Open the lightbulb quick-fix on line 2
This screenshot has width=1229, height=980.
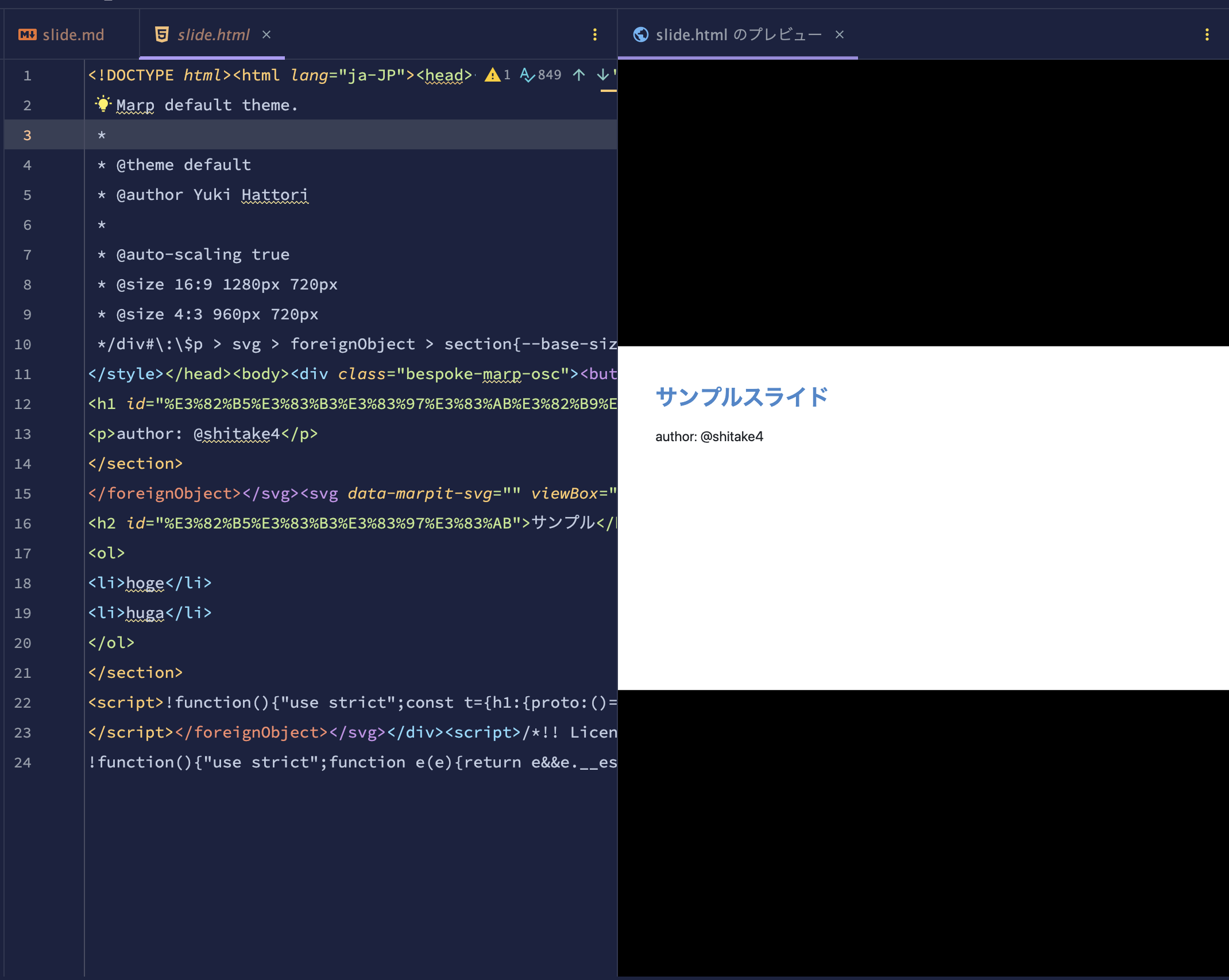pyautogui.click(x=102, y=105)
